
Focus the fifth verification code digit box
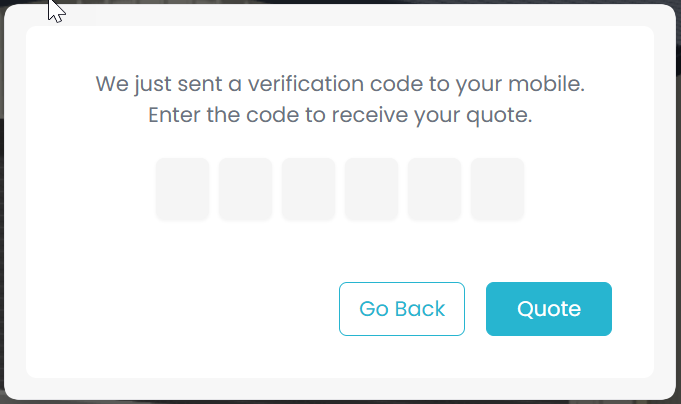434,188
